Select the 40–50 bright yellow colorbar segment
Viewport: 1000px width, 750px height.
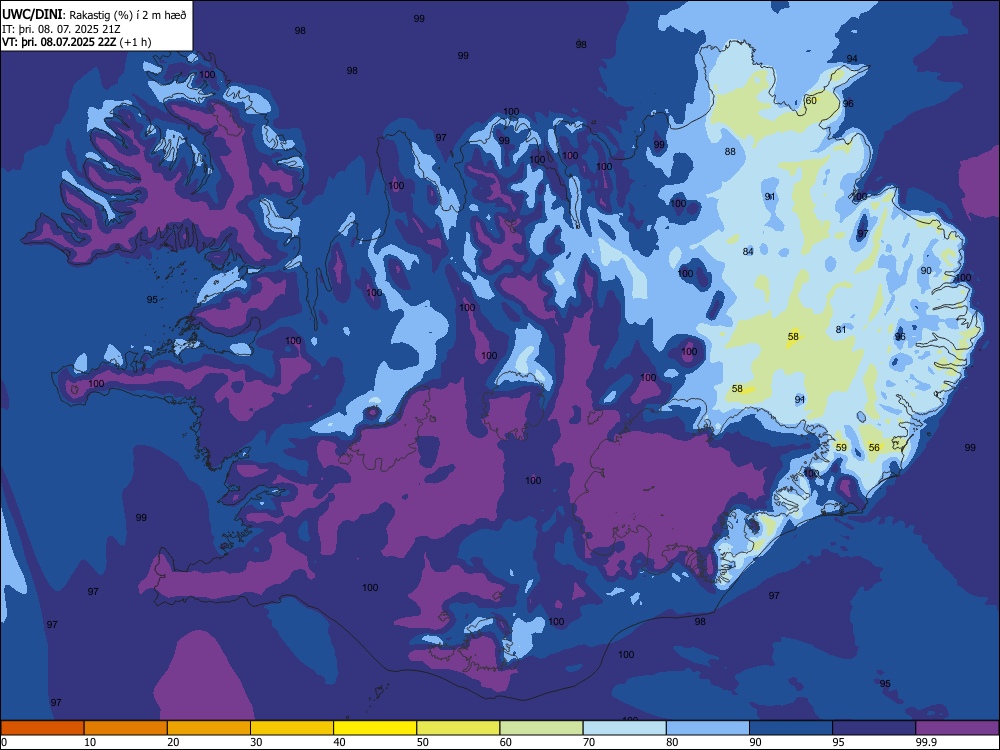(x=375, y=728)
